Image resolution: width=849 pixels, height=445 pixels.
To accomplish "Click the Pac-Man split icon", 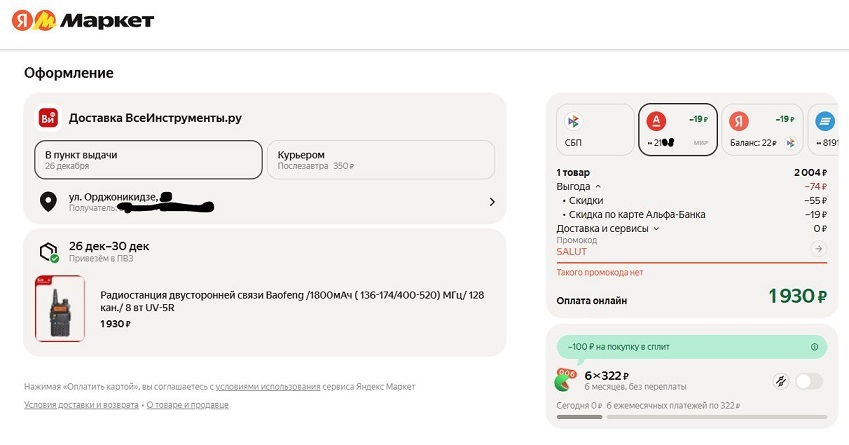I will (567, 380).
